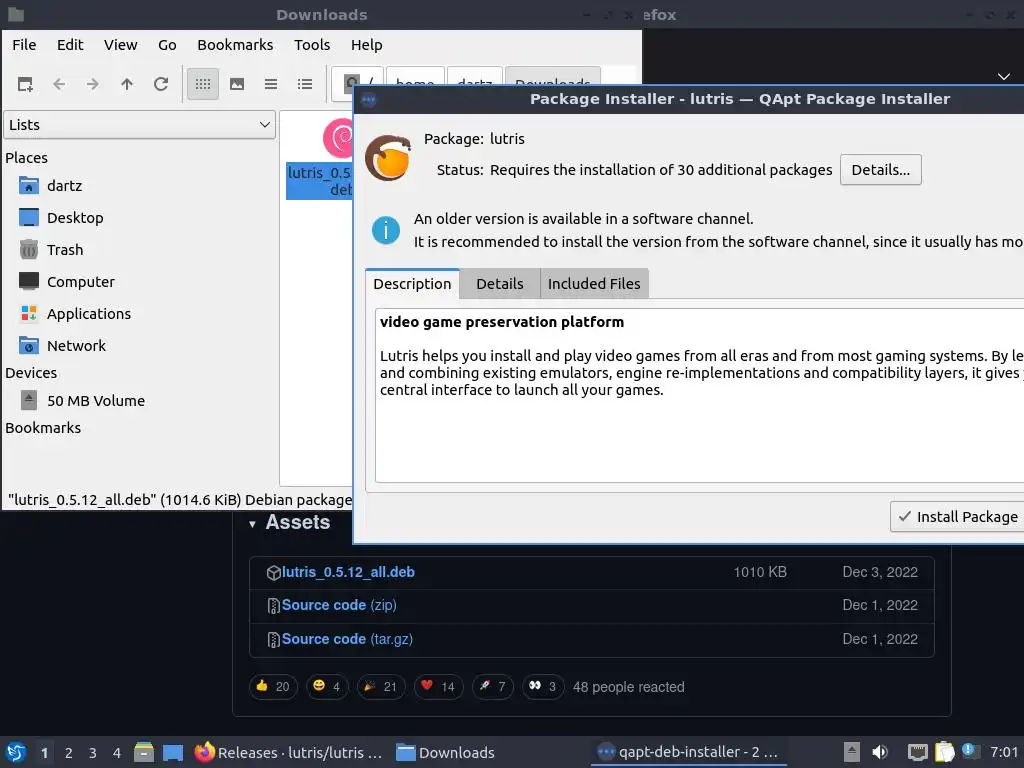Switch to detailed list view mode
1024x768 pixels.
coord(305,84)
